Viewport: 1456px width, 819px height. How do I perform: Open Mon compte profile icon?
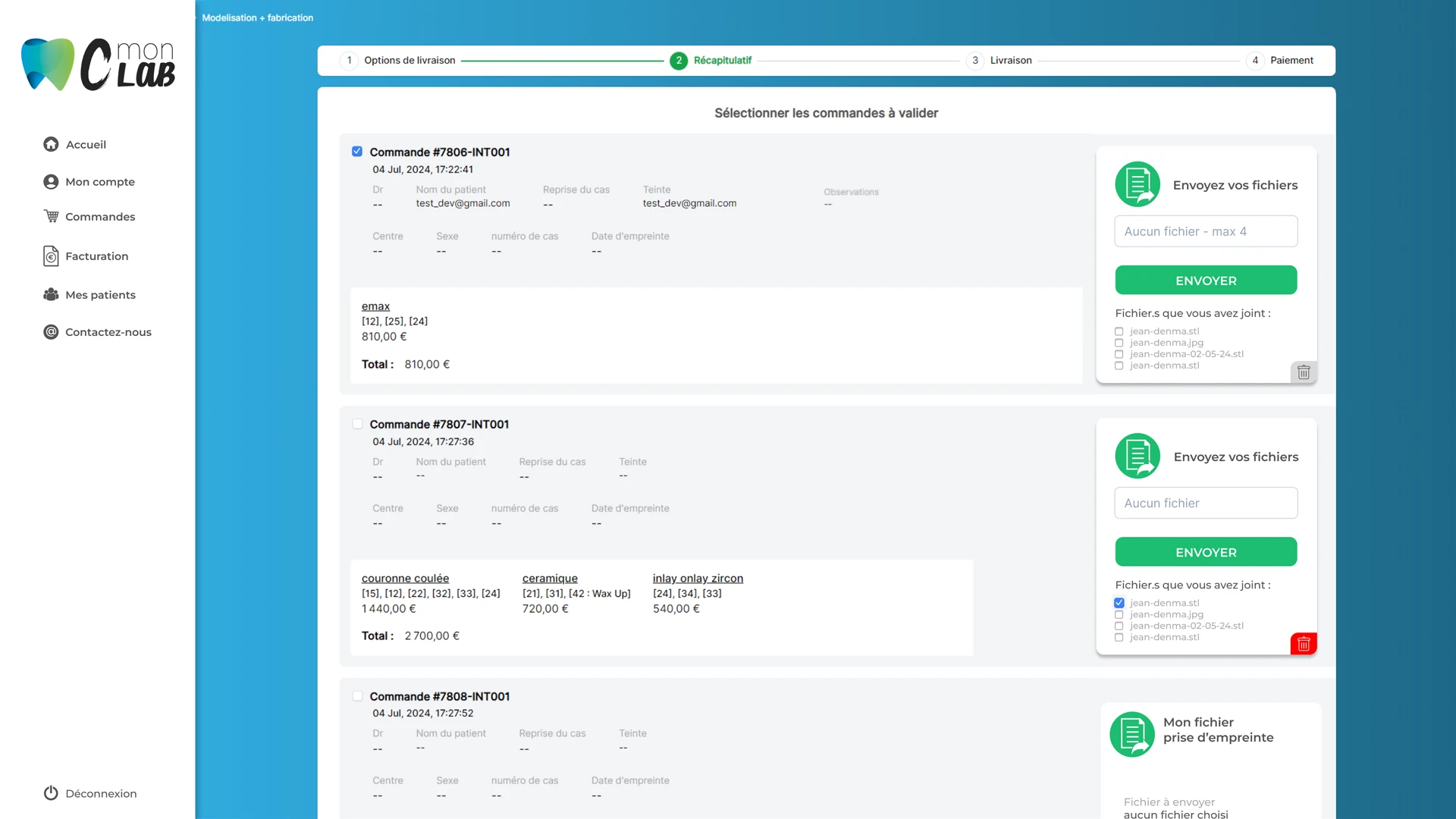(51, 182)
